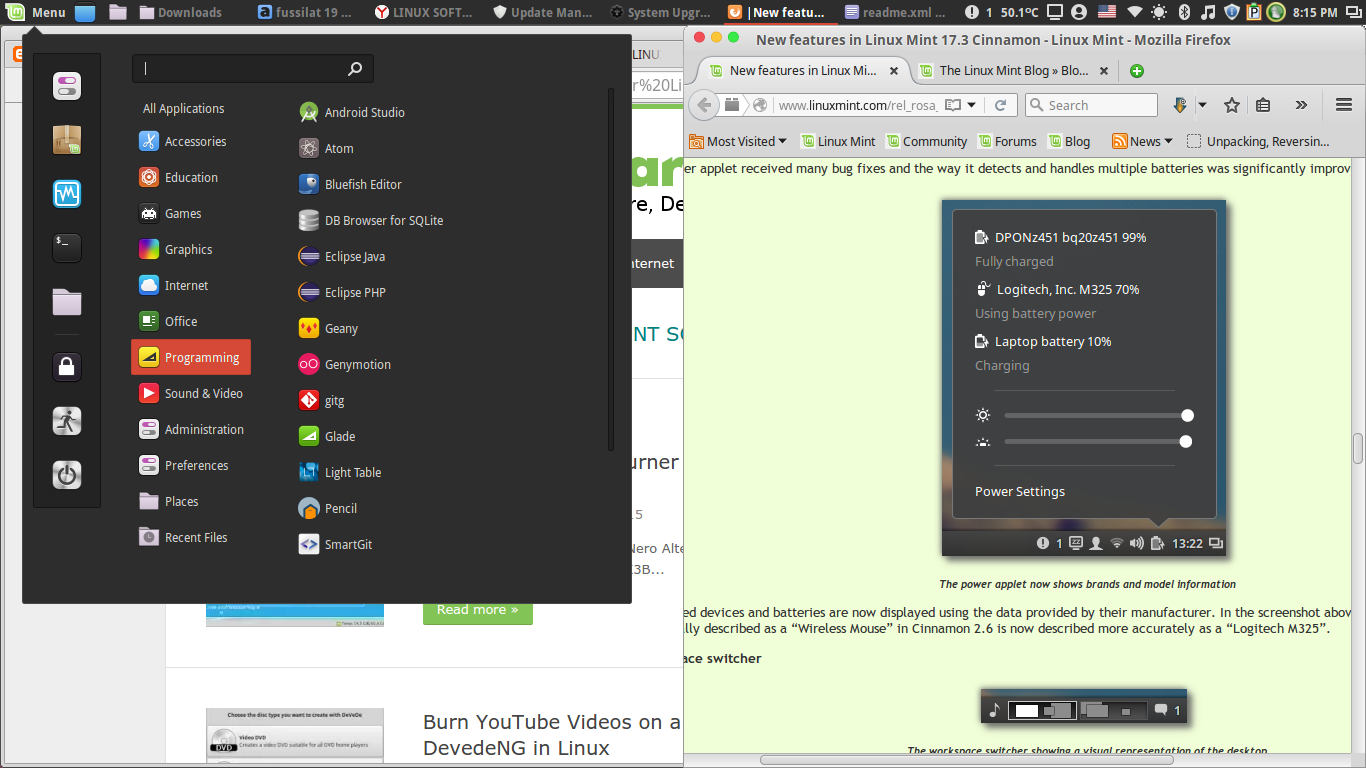
Task: Open Light Table editor
Action: click(x=340, y=473)
